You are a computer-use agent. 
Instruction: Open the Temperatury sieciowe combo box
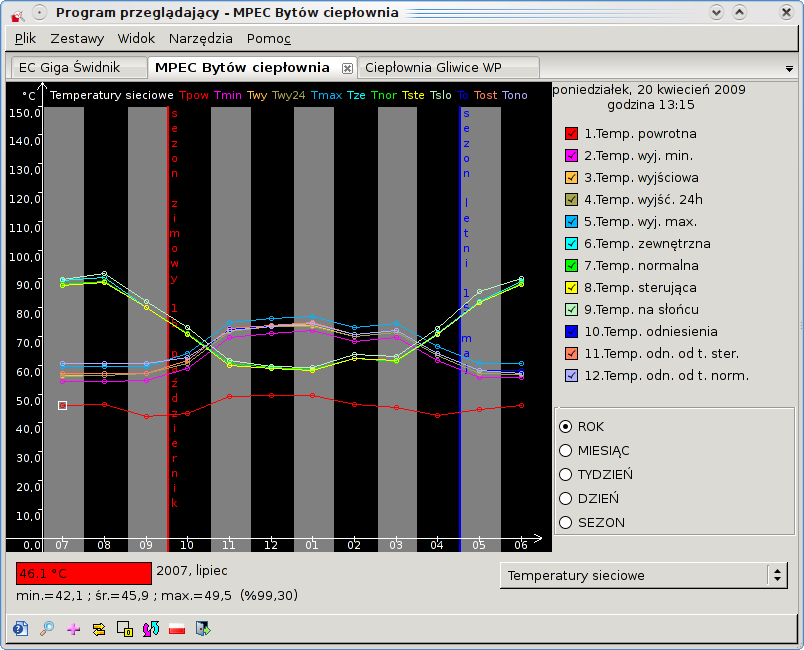644,576
